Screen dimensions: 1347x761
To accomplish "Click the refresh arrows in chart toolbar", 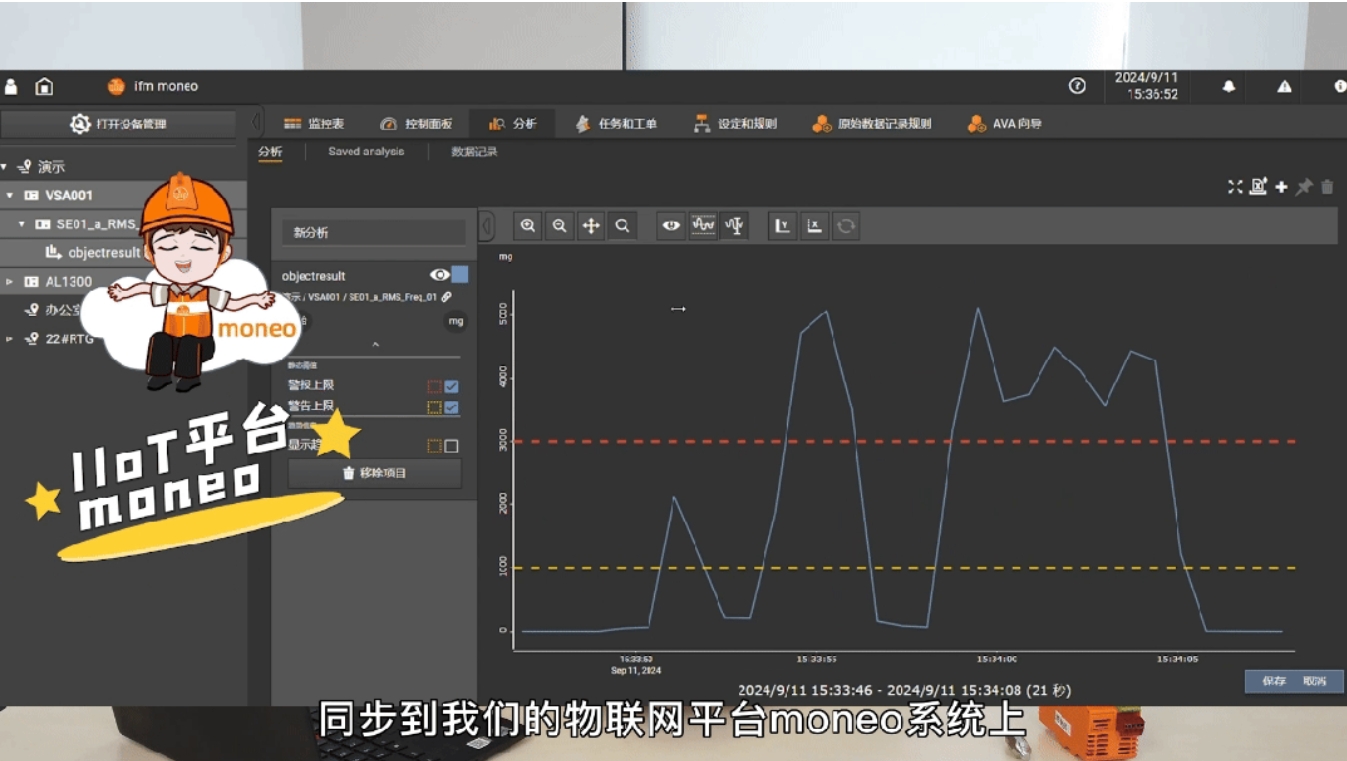I will 846,226.
